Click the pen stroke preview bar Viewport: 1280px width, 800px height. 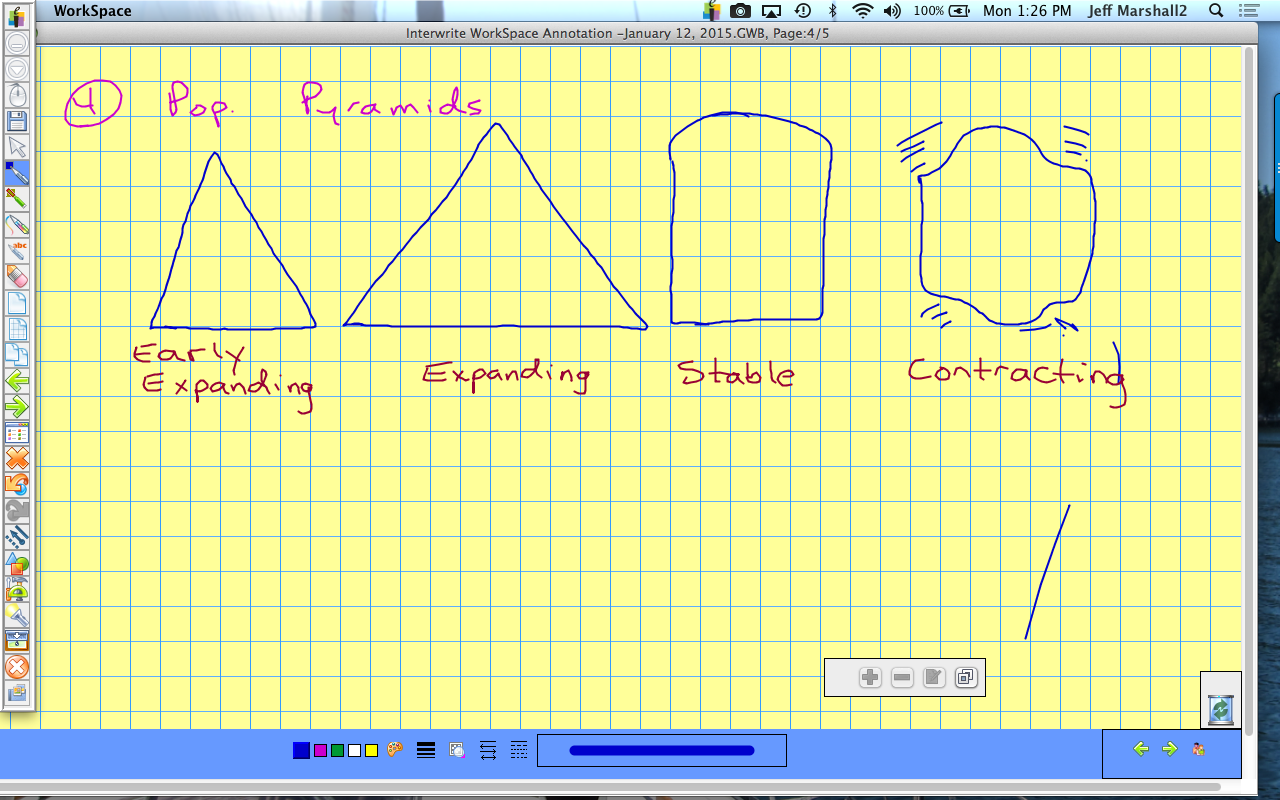[662, 750]
